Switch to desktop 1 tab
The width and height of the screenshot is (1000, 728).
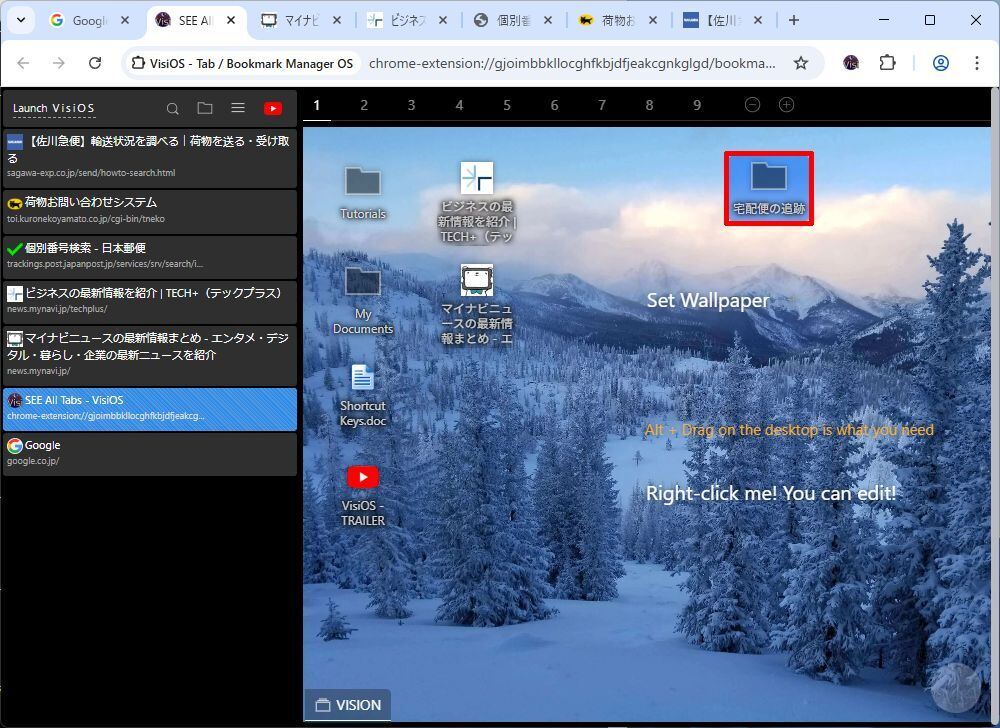tap(316, 105)
